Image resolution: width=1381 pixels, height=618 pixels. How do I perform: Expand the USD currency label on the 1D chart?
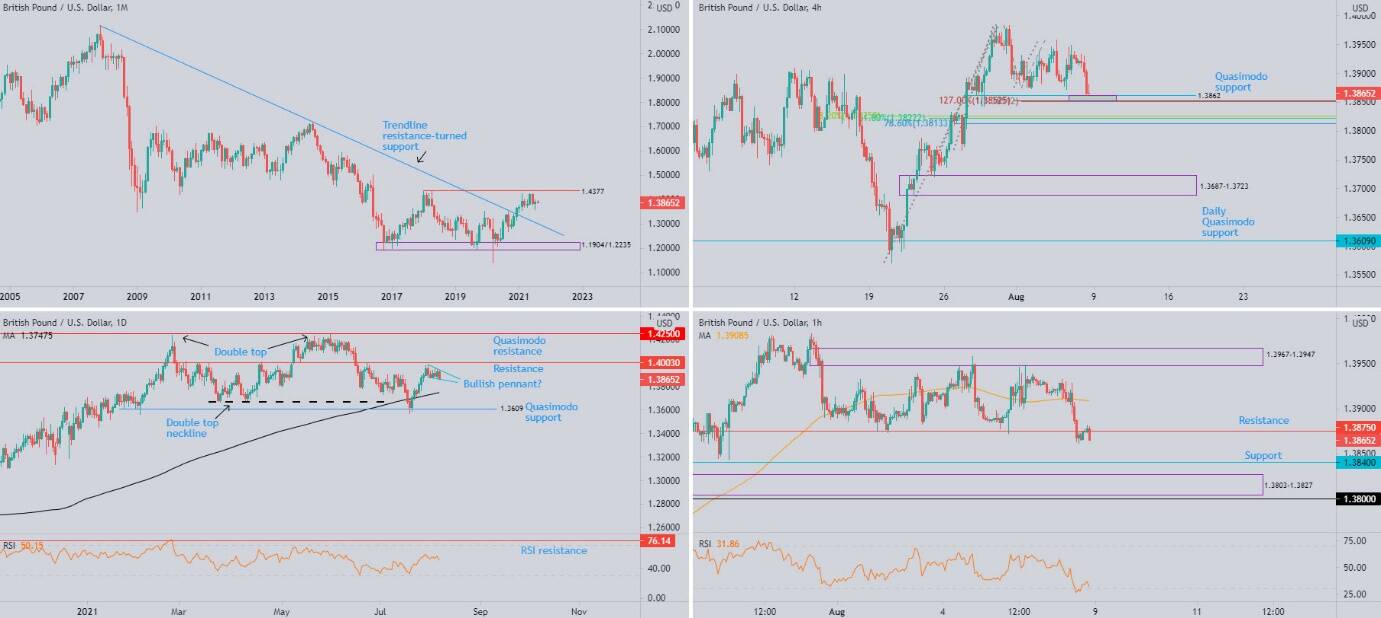coord(664,323)
